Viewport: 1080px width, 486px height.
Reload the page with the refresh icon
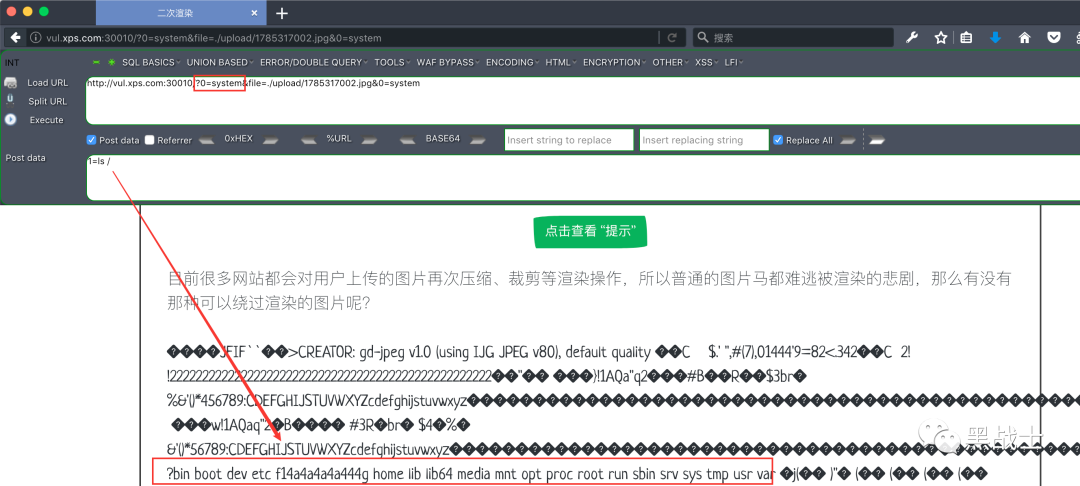coord(672,38)
